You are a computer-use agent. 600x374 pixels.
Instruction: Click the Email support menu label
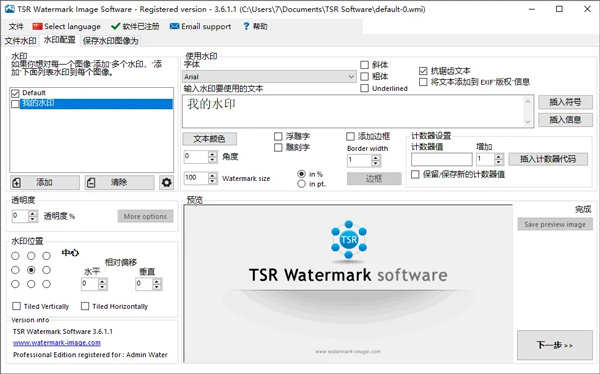[206, 26]
